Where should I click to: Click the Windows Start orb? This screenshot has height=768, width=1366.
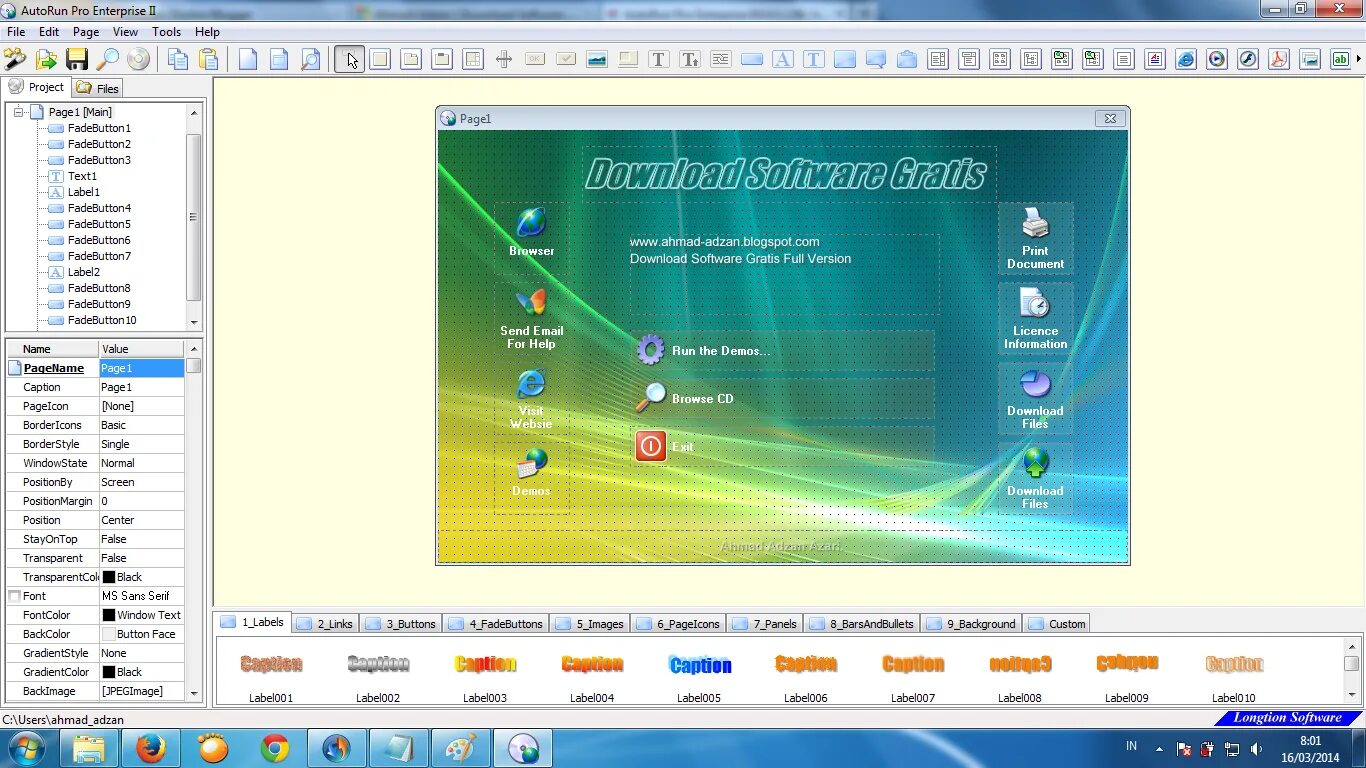(x=27, y=748)
